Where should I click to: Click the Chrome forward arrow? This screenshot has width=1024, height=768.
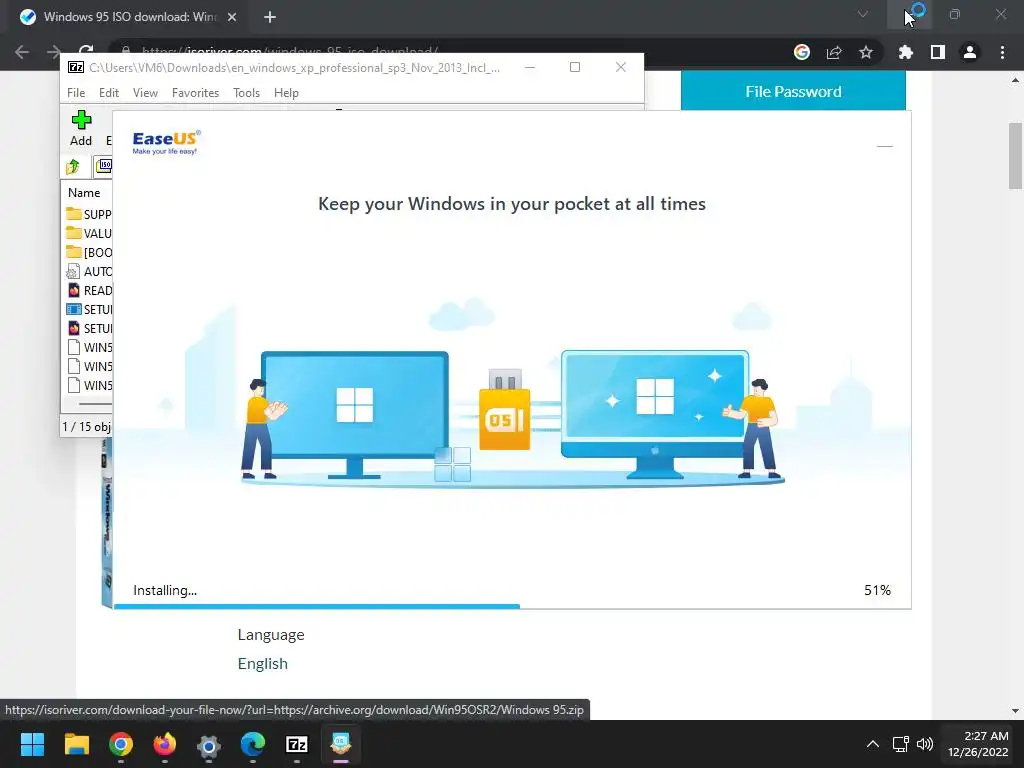[54, 52]
